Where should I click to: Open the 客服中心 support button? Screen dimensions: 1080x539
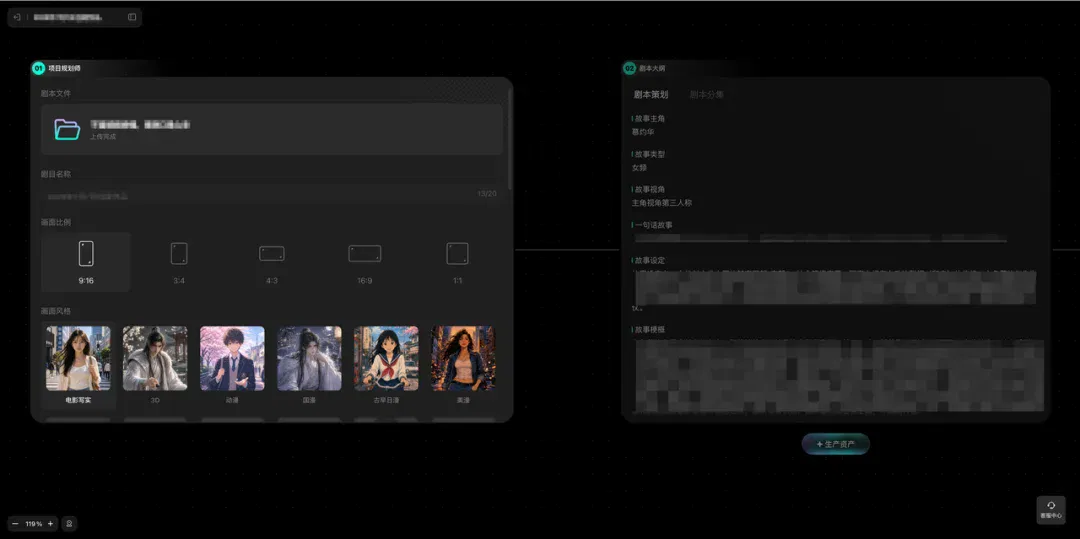click(1051, 510)
